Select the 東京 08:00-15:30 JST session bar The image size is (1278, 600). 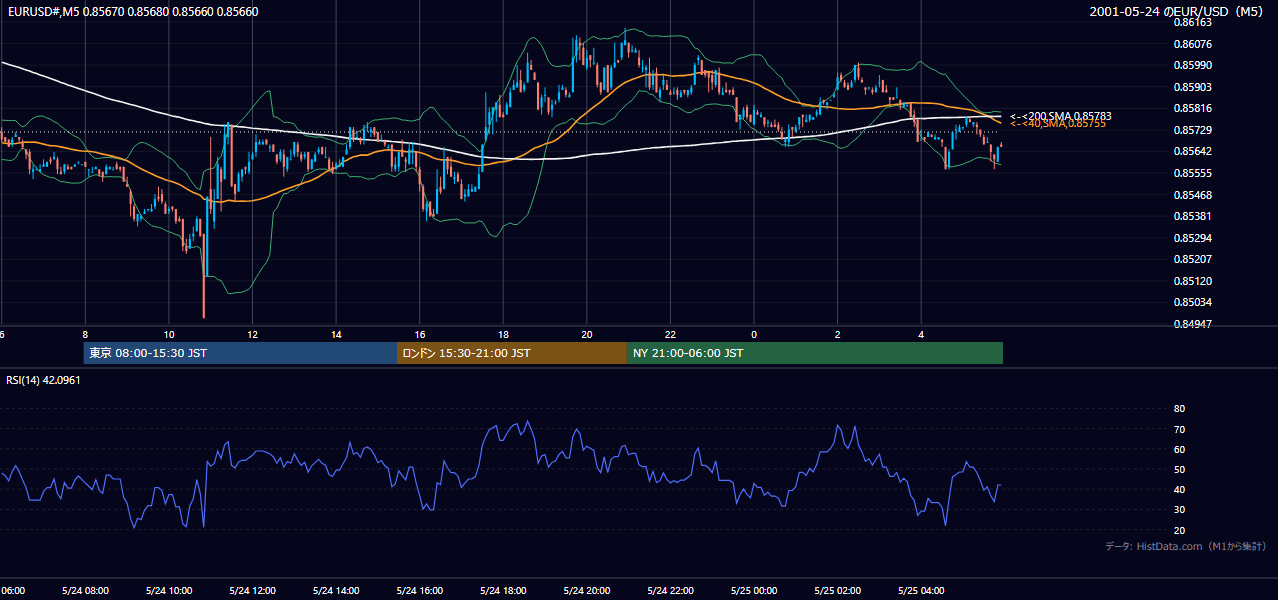click(x=240, y=353)
